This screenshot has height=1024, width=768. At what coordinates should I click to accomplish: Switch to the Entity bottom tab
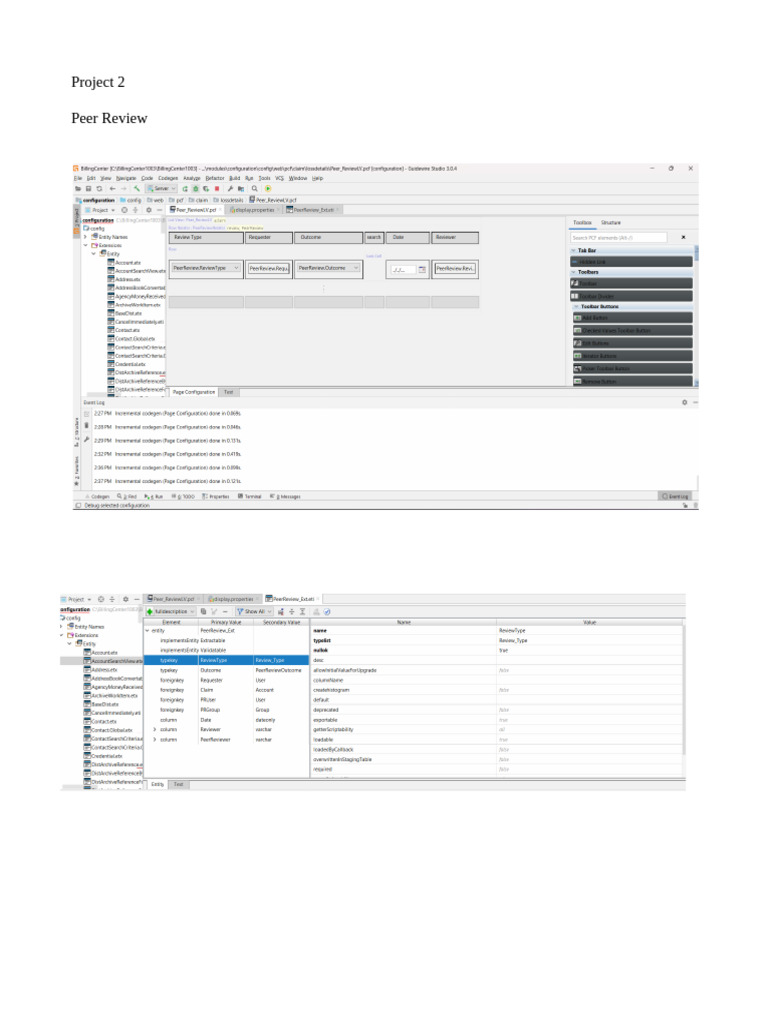pos(157,784)
